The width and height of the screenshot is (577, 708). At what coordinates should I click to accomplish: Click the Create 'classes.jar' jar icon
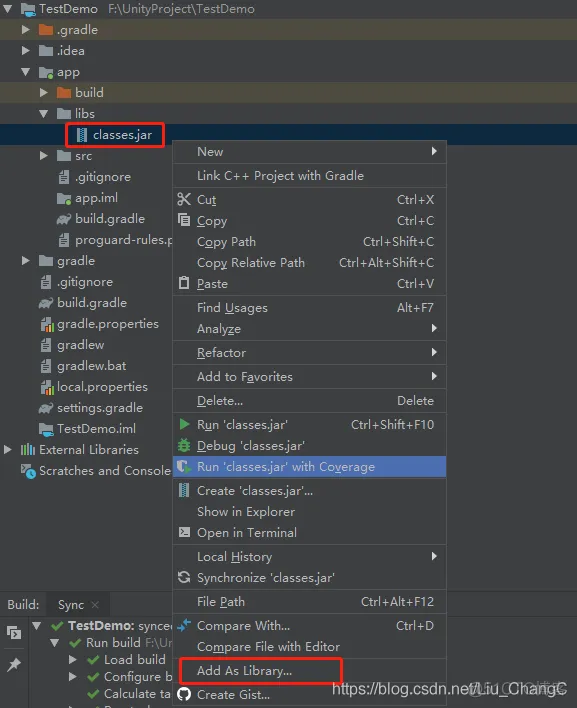click(x=184, y=490)
